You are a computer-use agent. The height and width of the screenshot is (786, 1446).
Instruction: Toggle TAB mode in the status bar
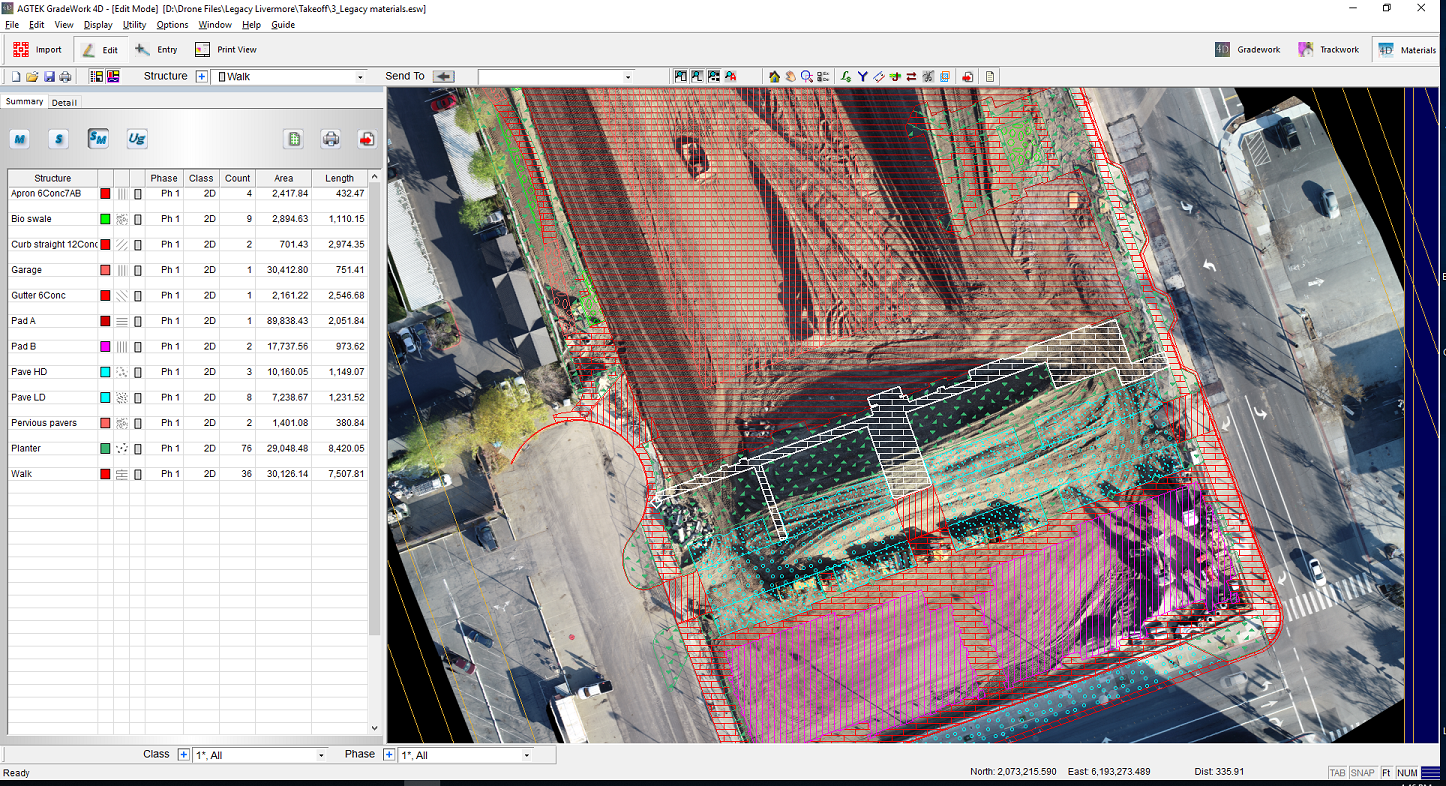tap(1338, 772)
